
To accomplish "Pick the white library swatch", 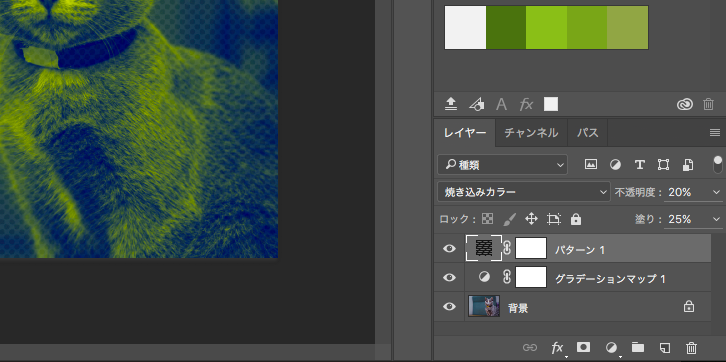I will 465,28.
